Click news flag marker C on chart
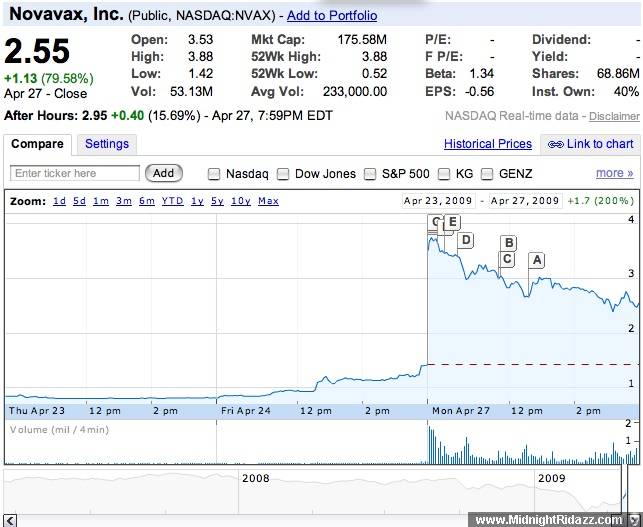This screenshot has width=643, height=527. point(507,260)
